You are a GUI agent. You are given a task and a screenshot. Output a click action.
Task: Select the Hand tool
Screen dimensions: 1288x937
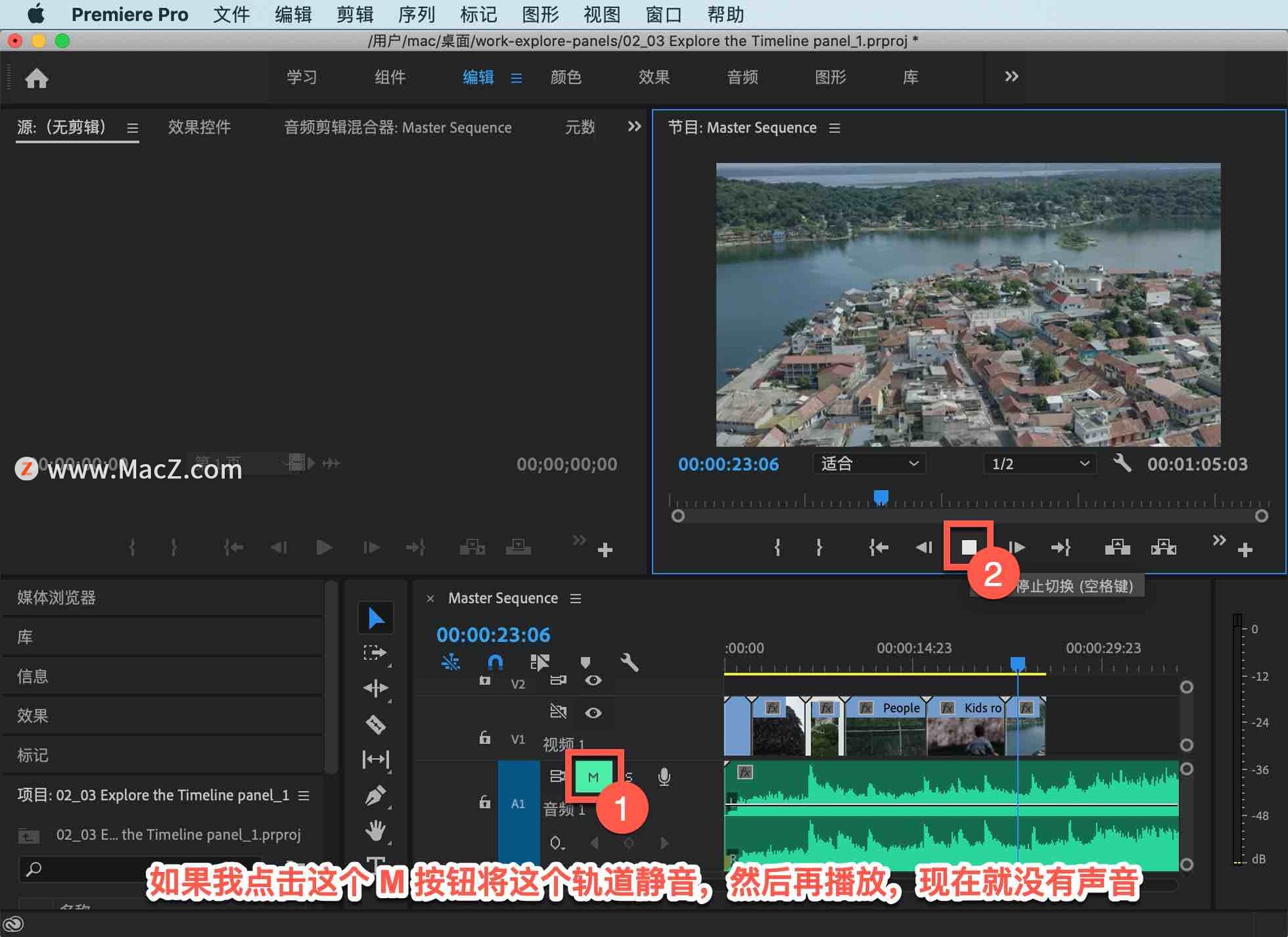click(376, 831)
